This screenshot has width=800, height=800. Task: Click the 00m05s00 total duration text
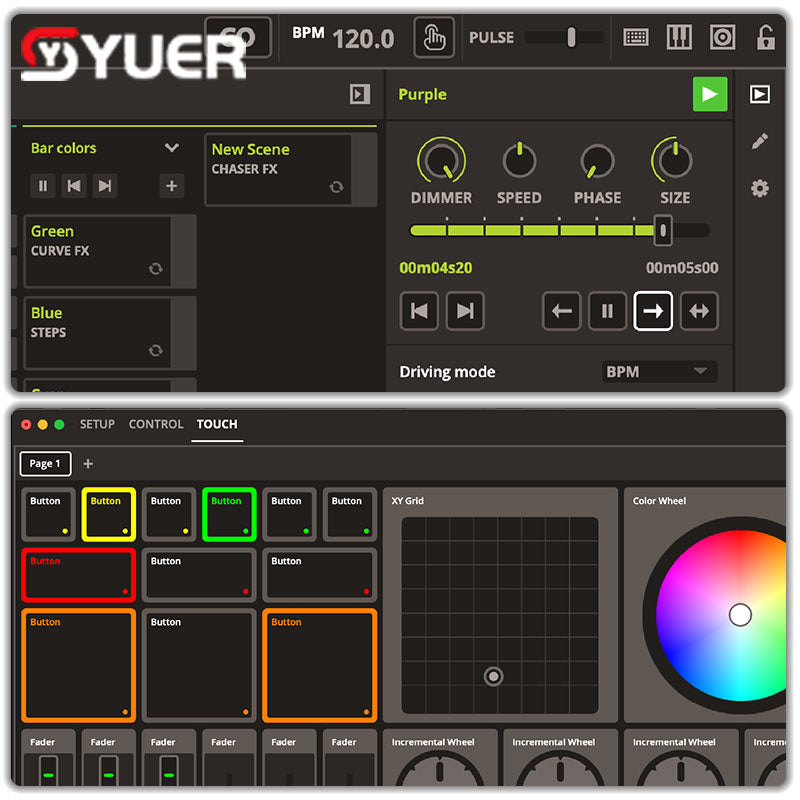[x=682, y=268]
